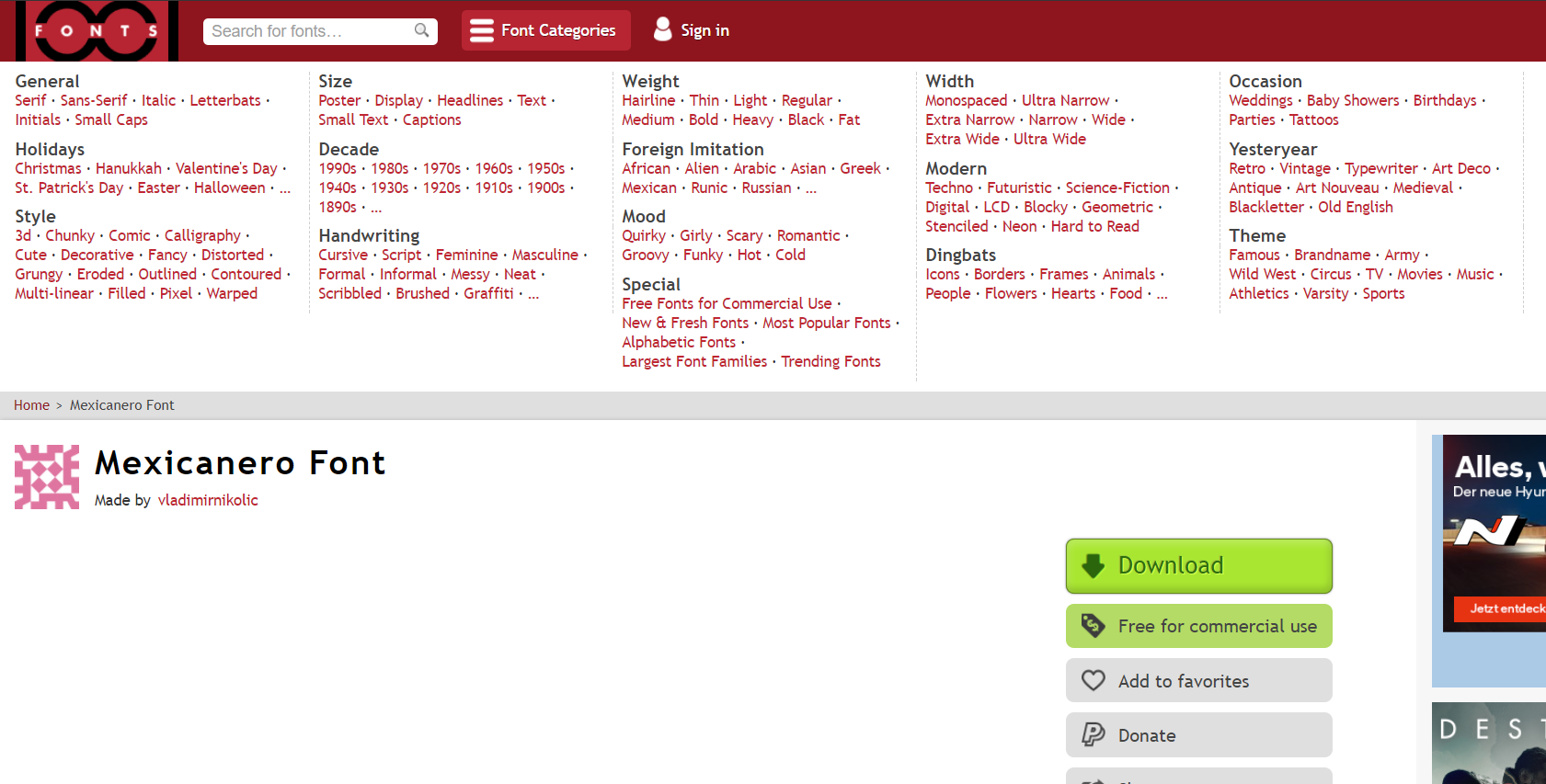Open the Free Fonts for Commercial Use category
This screenshot has height=784, width=1546.
click(x=727, y=303)
